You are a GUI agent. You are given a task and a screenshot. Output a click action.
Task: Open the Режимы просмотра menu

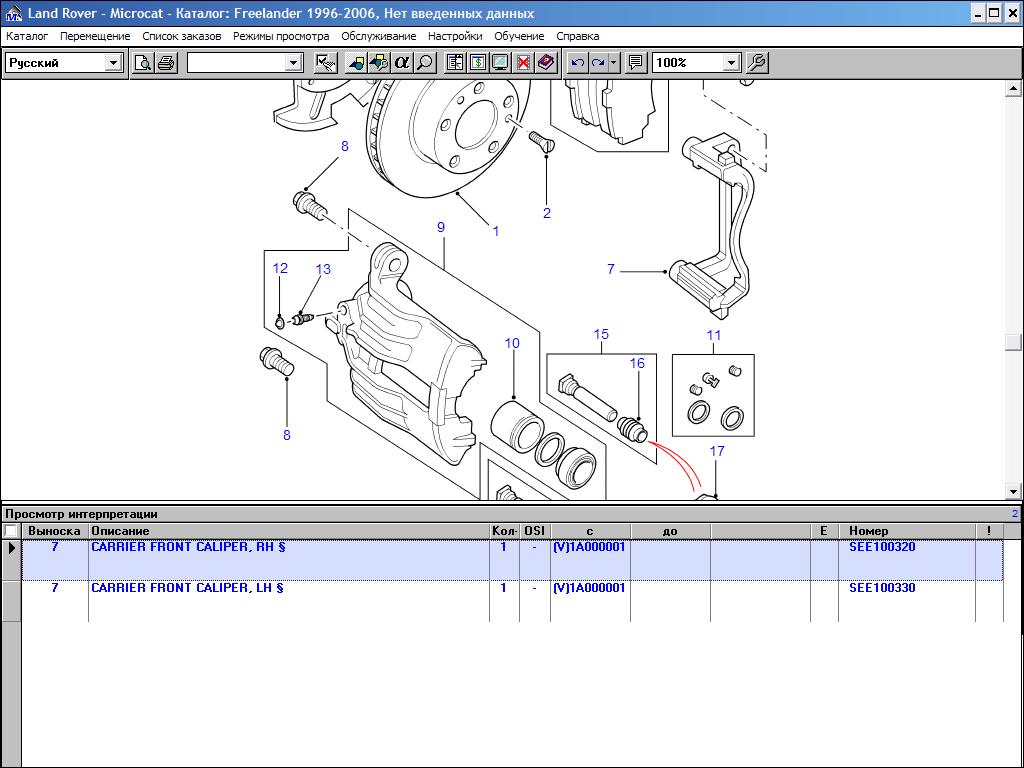[x=281, y=36]
